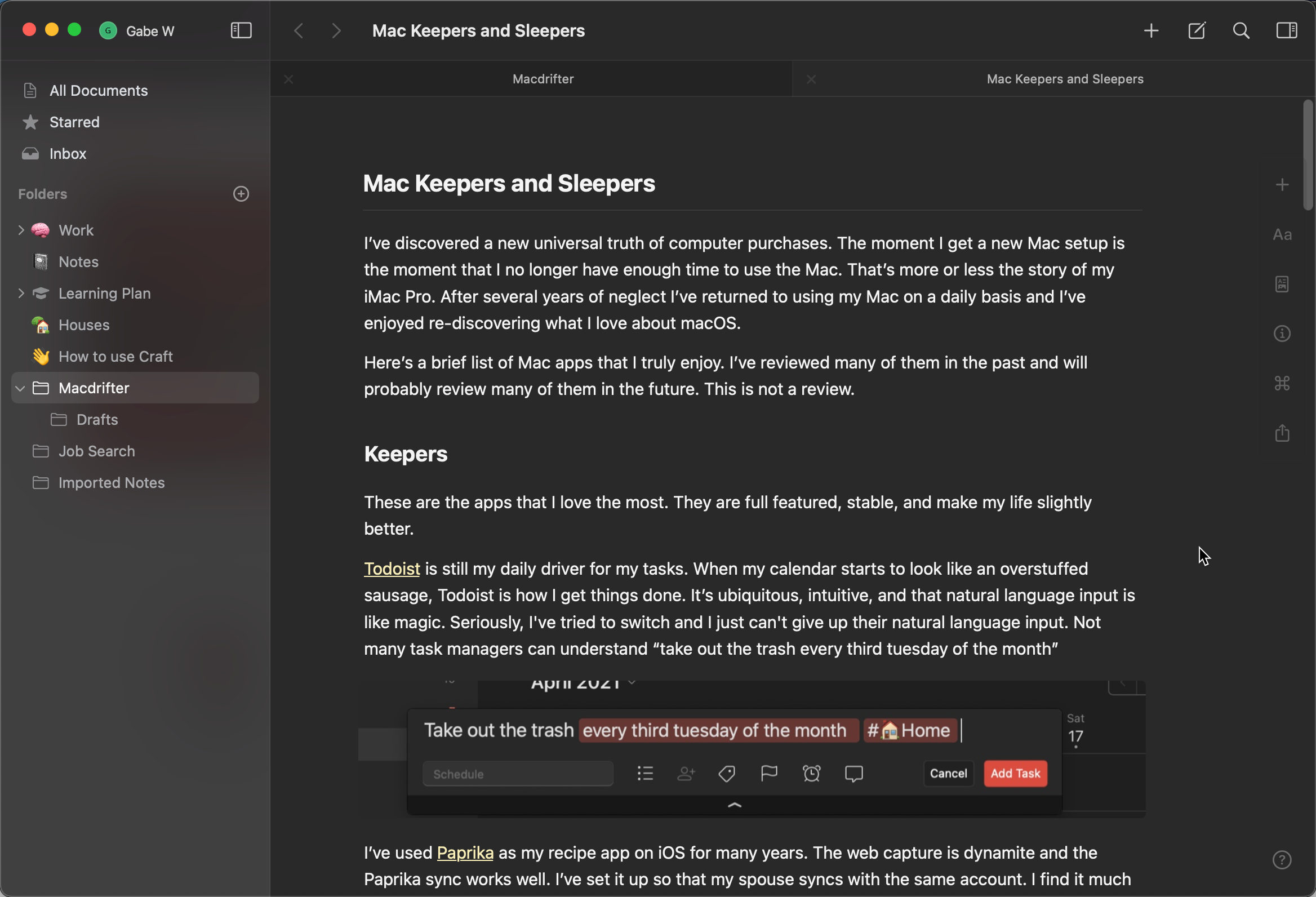Show document info icon
Screen dimensions: 1316x897
tap(1282, 334)
